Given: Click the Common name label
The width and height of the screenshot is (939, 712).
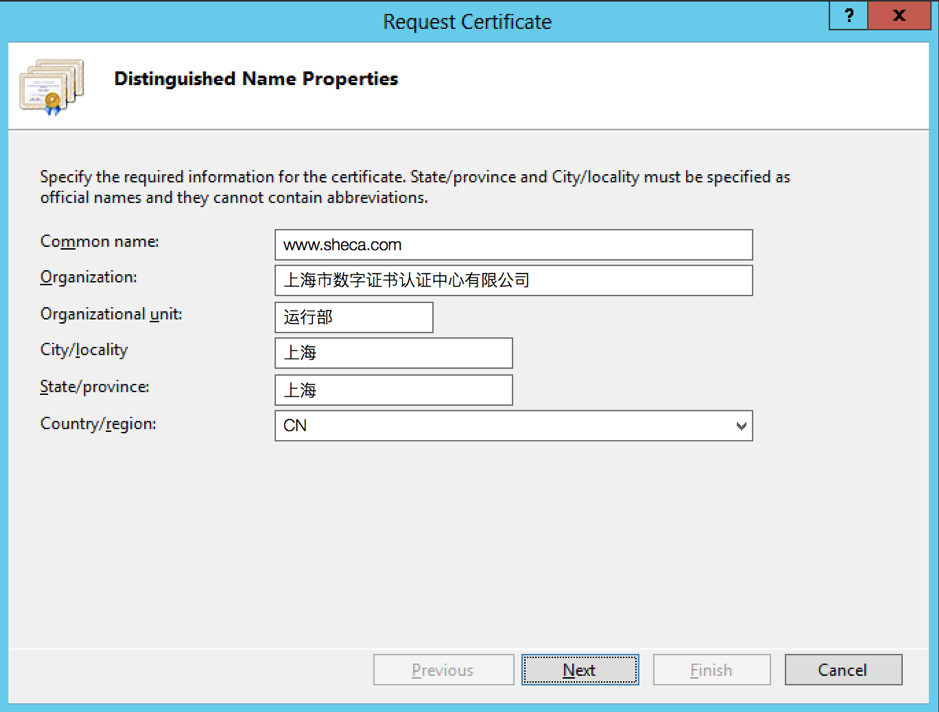Looking at the screenshot, I should pyautogui.click(x=99, y=241).
